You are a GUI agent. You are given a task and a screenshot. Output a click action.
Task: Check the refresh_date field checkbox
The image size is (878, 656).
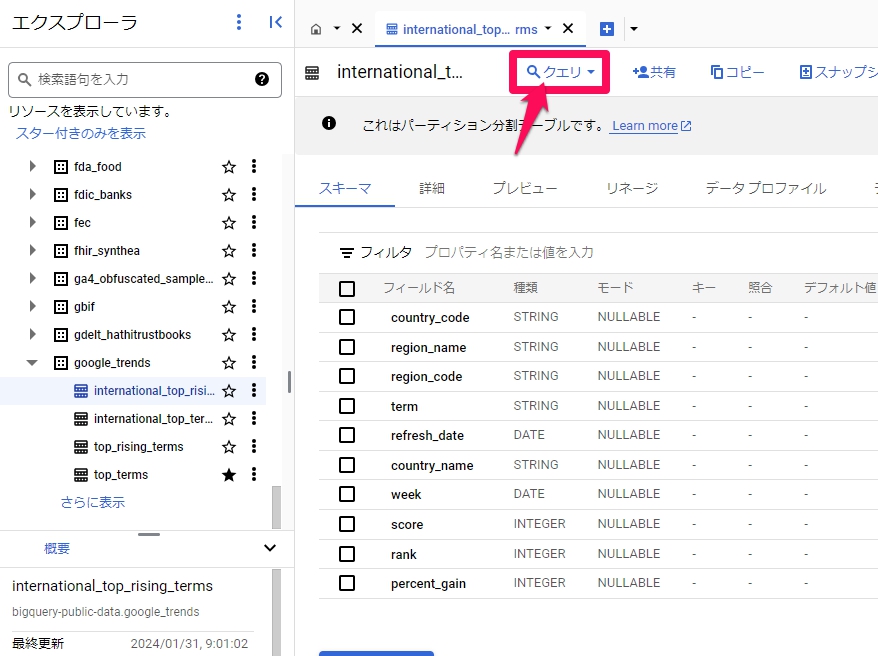pyautogui.click(x=347, y=435)
